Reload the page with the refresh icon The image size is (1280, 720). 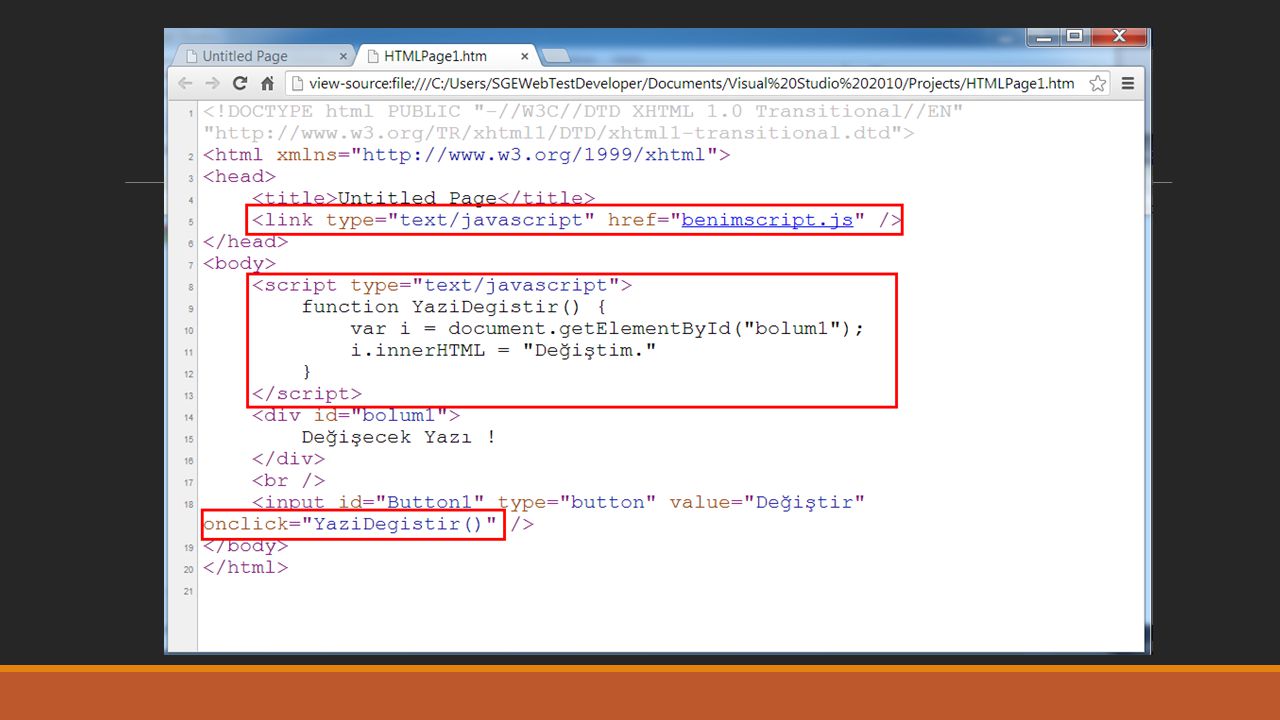tap(240, 83)
